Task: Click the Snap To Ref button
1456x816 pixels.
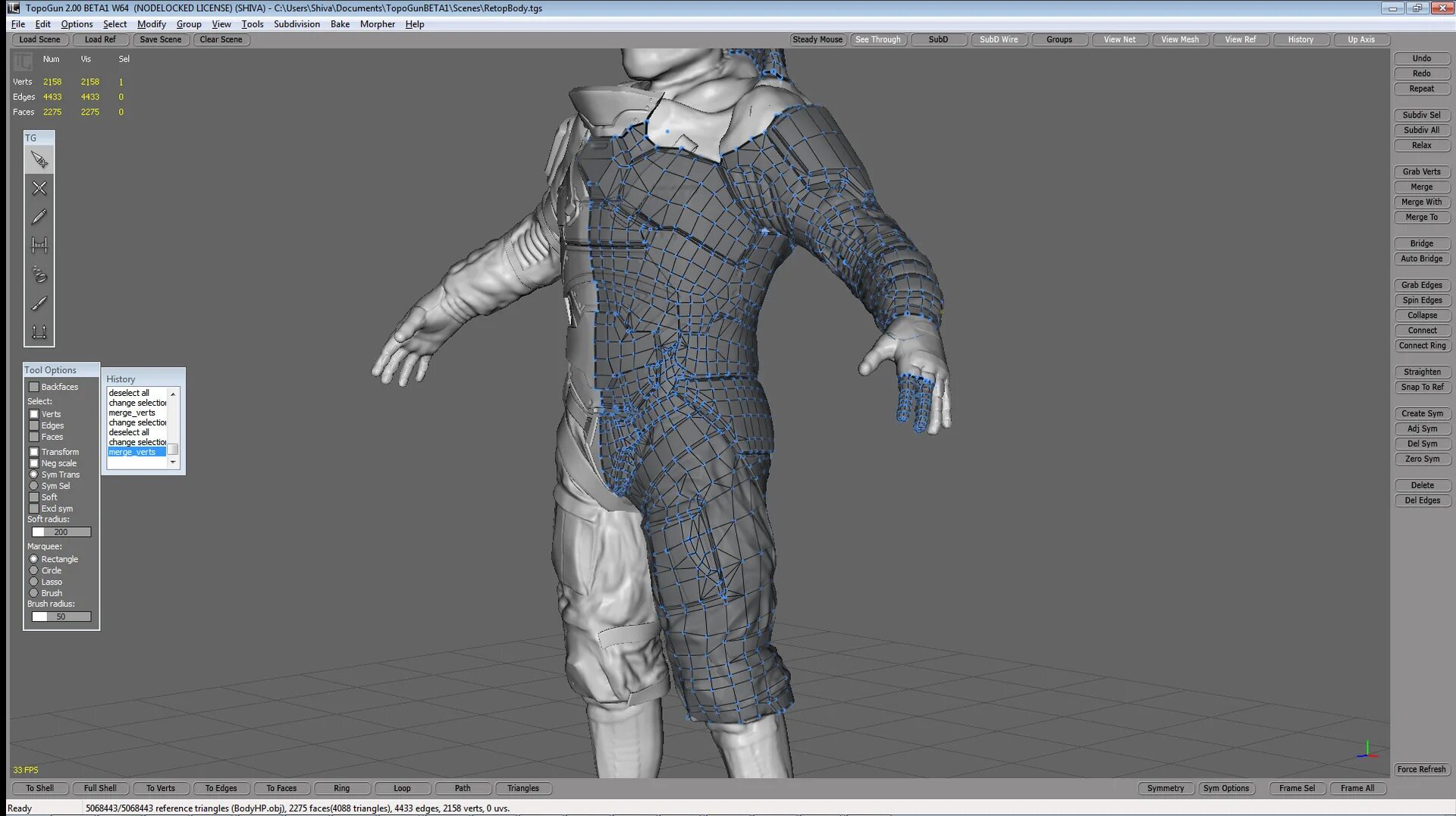Action: point(1422,387)
